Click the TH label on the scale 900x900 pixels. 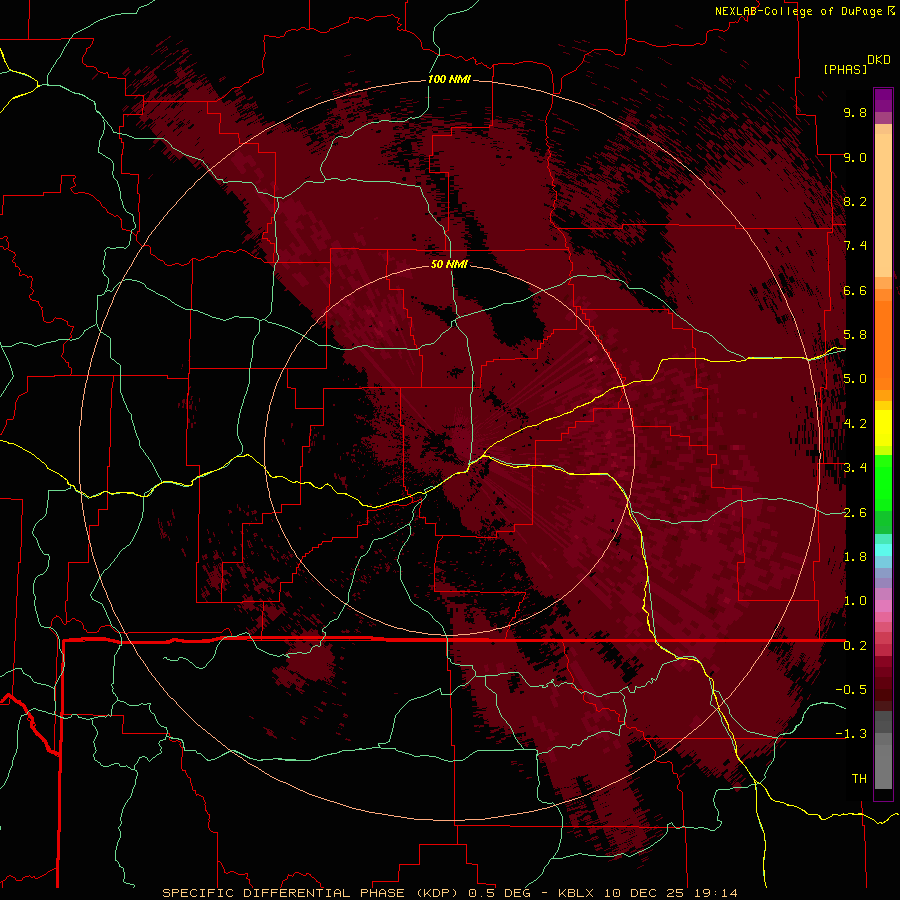(859, 778)
